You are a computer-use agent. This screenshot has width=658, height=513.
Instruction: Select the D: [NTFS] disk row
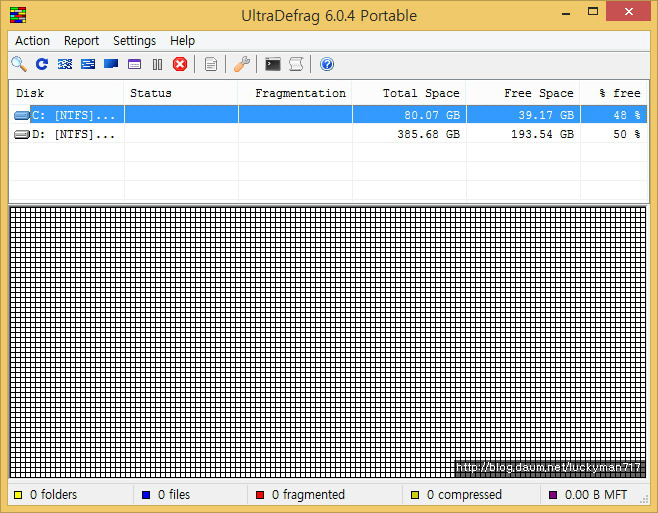pyautogui.click(x=328, y=134)
